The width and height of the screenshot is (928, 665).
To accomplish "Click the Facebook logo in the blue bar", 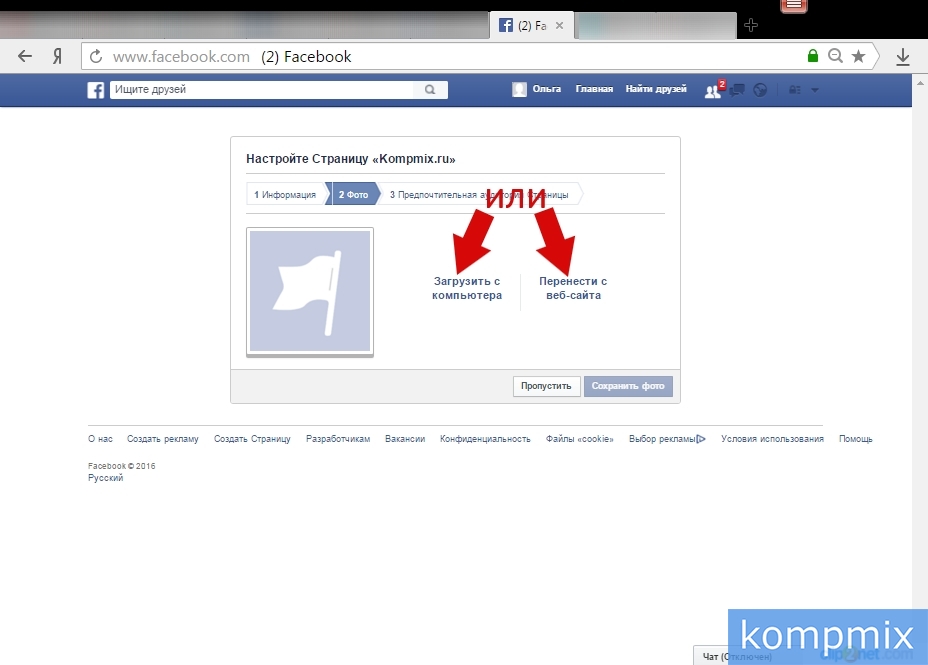I will click(96, 90).
